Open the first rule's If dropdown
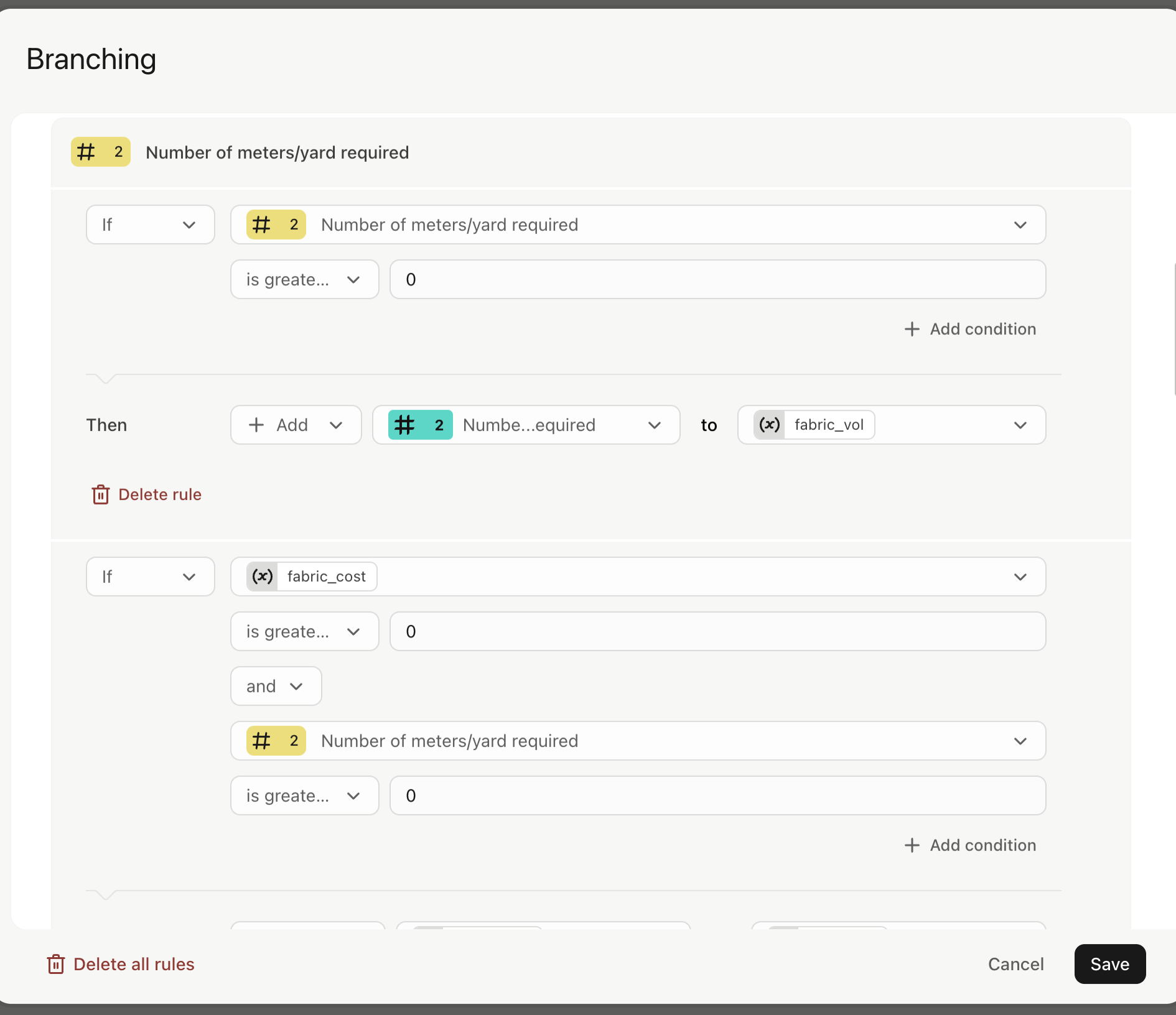The width and height of the screenshot is (1176, 1015). coord(151,225)
